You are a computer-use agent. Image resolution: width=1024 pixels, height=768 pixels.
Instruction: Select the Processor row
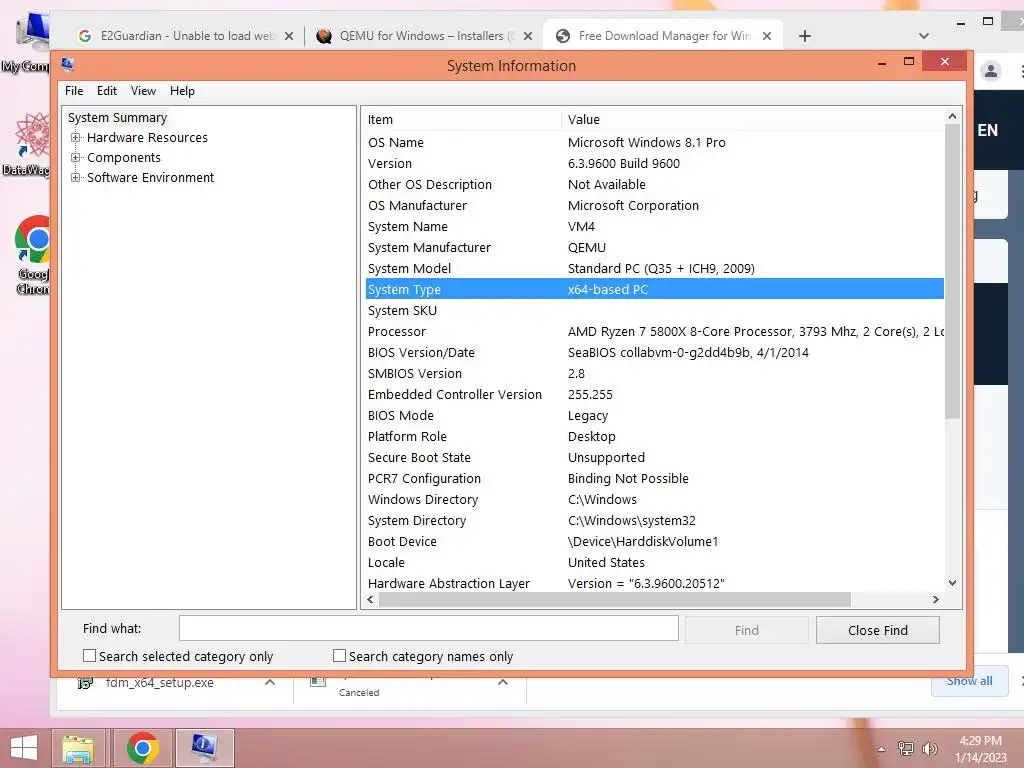(654, 331)
